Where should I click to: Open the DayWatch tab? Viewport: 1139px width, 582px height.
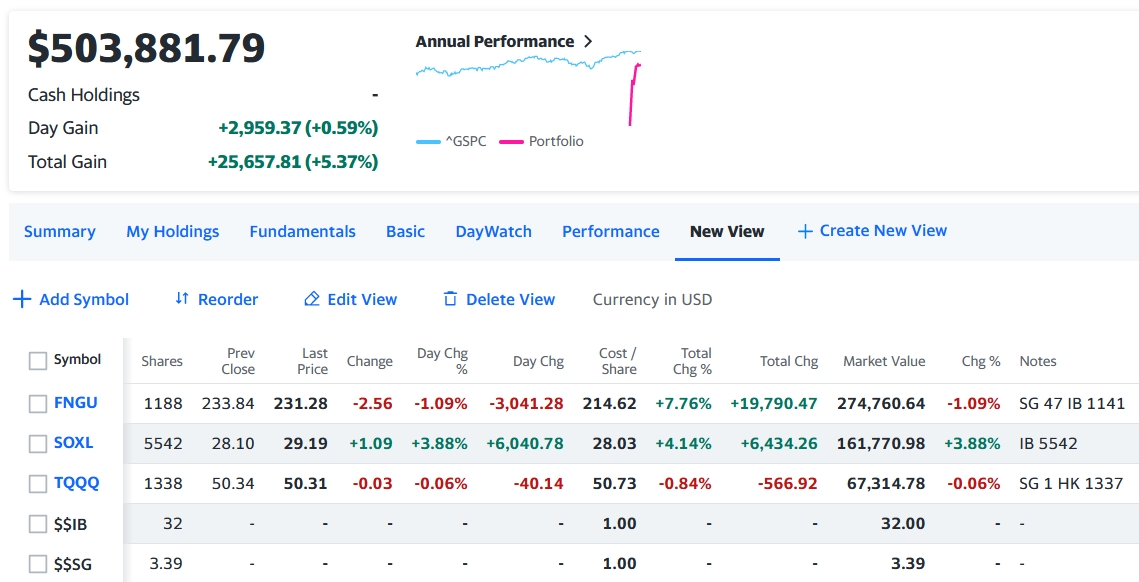pos(493,231)
